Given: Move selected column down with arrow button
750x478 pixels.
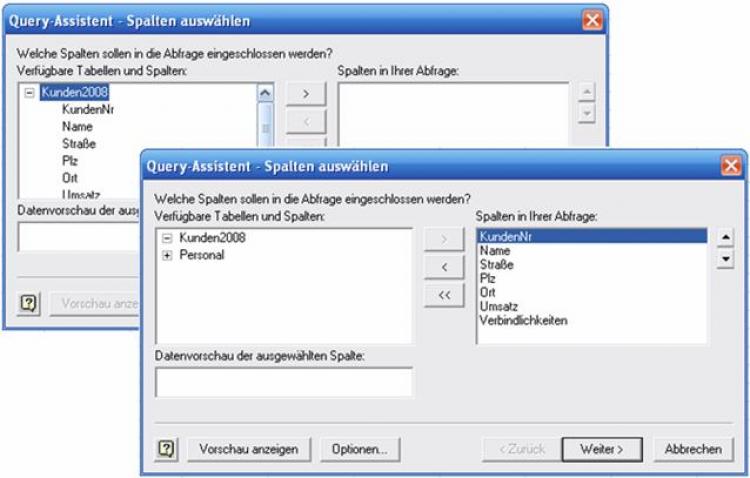Looking at the screenshot, I should 727,260.
